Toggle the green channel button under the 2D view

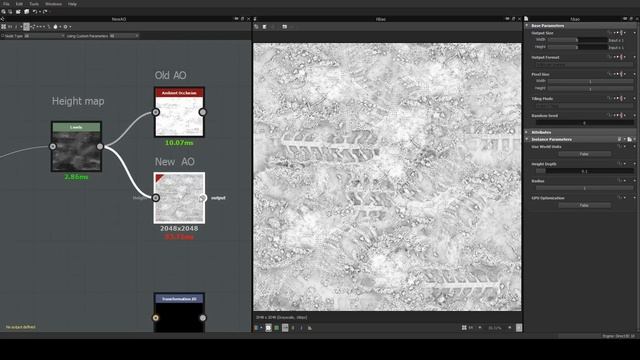(276, 328)
